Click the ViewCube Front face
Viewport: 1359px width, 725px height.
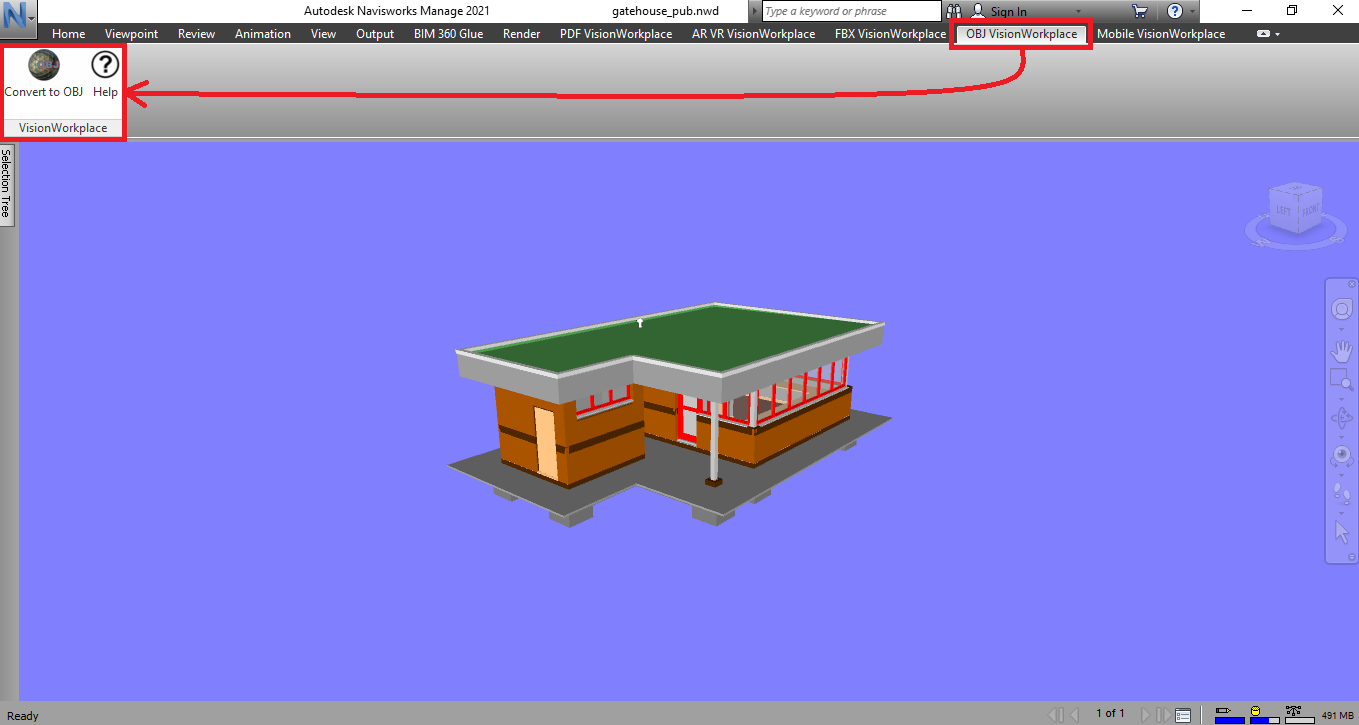(x=1309, y=210)
